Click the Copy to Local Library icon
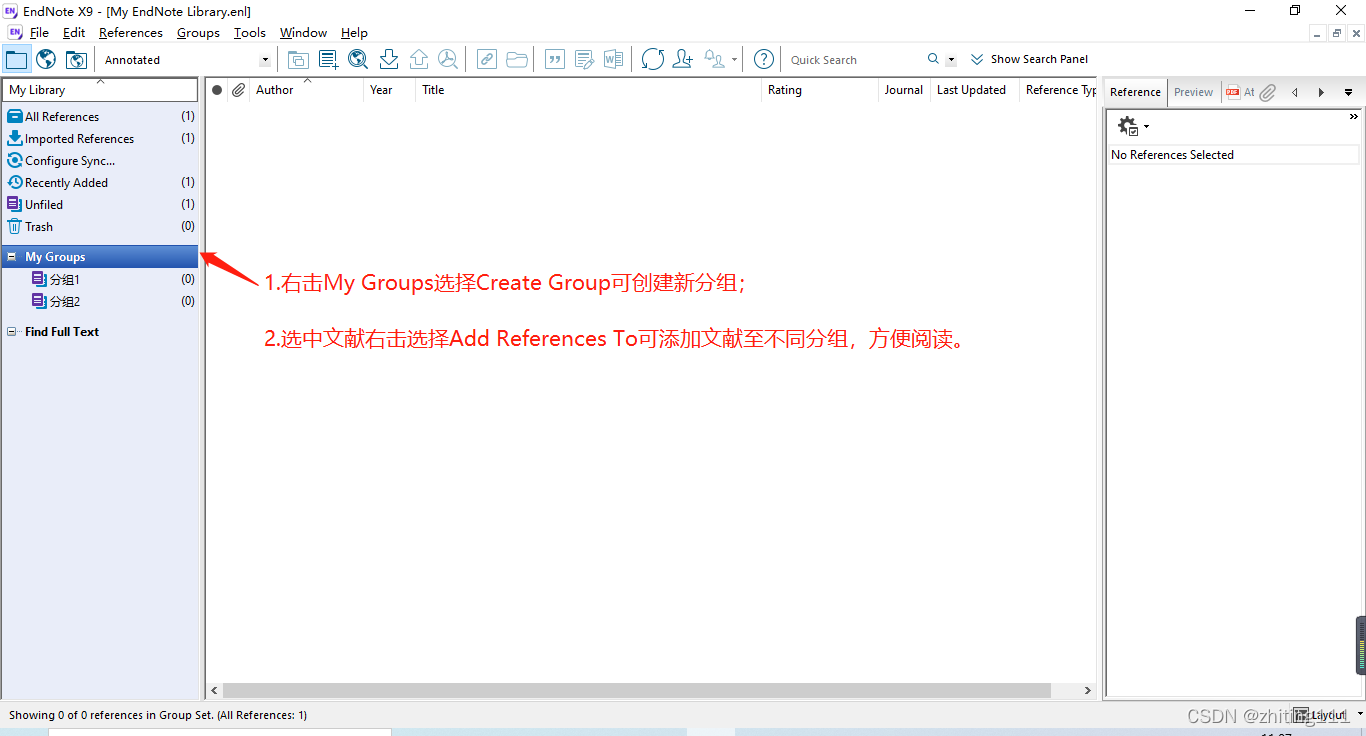The height and width of the screenshot is (736, 1366). (x=298, y=59)
